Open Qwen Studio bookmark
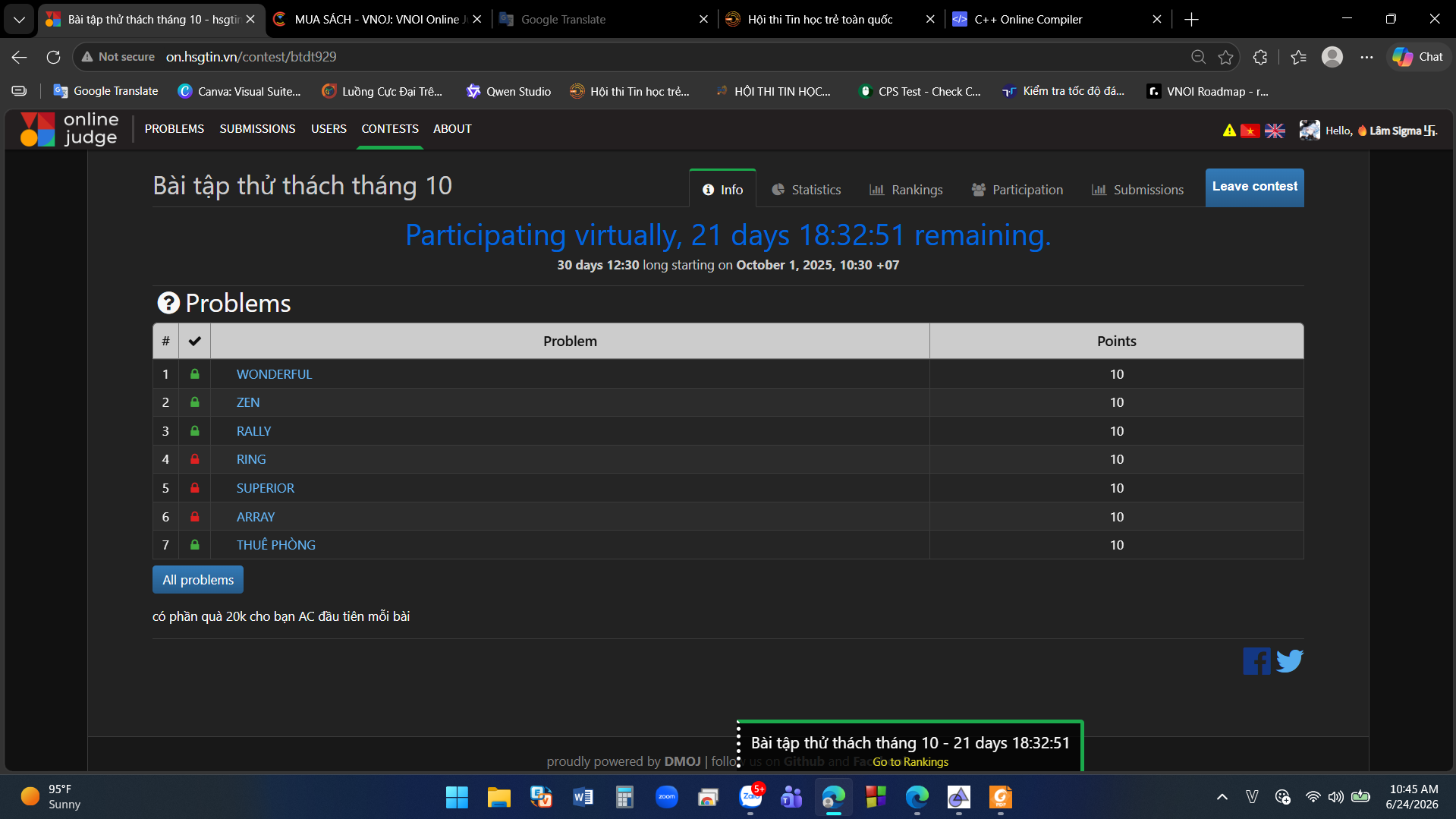The height and width of the screenshot is (819, 1456). click(508, 91)
